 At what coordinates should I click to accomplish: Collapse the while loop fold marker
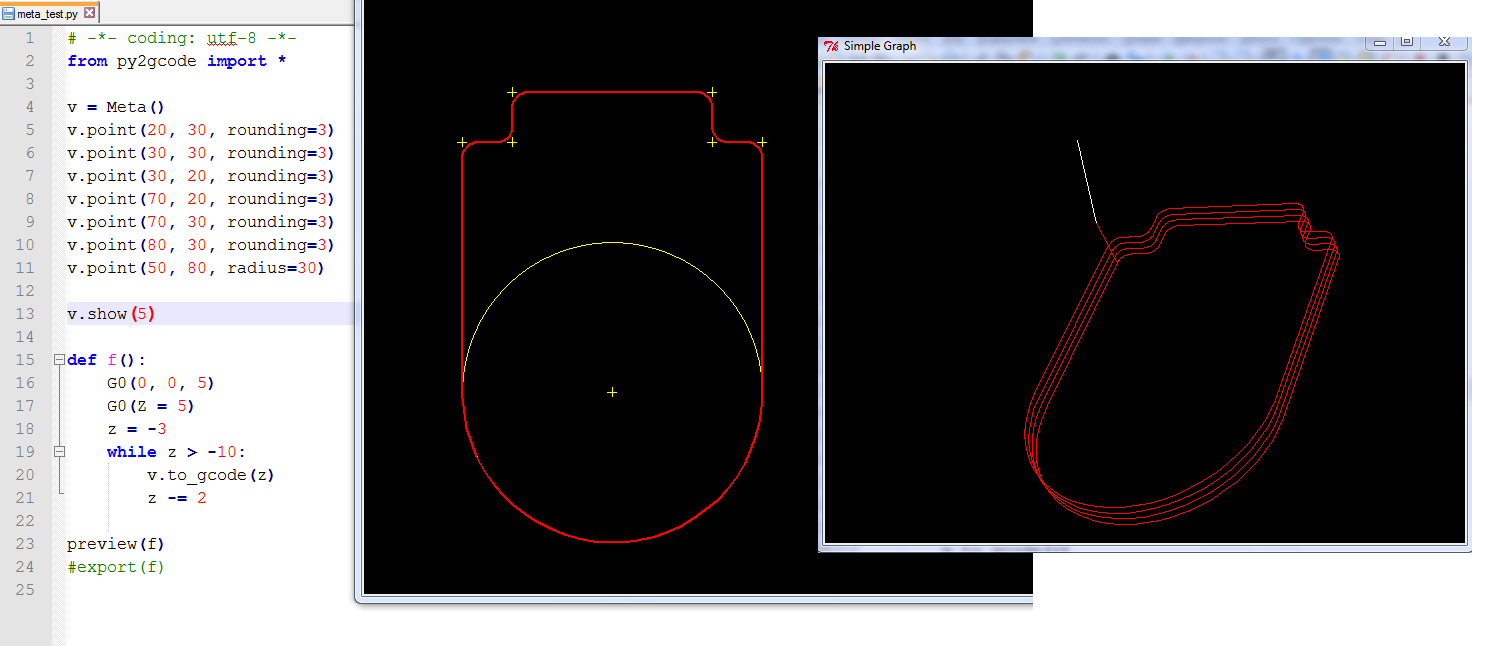point(59,452)
